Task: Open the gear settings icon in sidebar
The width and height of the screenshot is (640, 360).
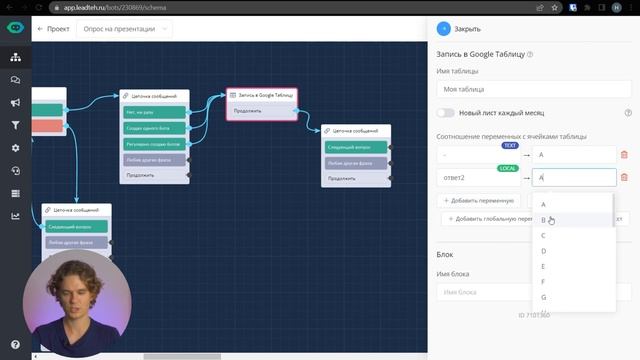Action: (16, 148)
